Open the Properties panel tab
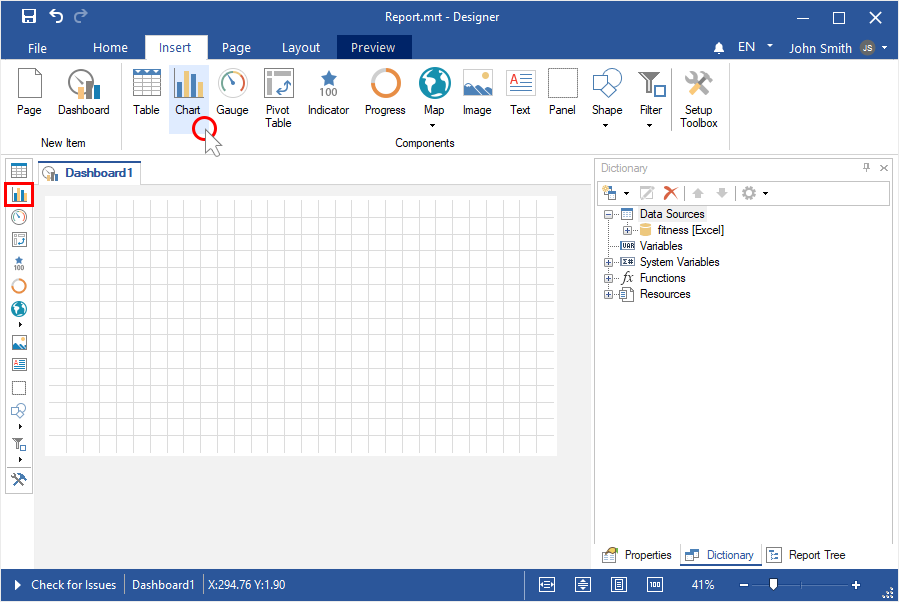 pyautogui.click(x=637, y=555)
